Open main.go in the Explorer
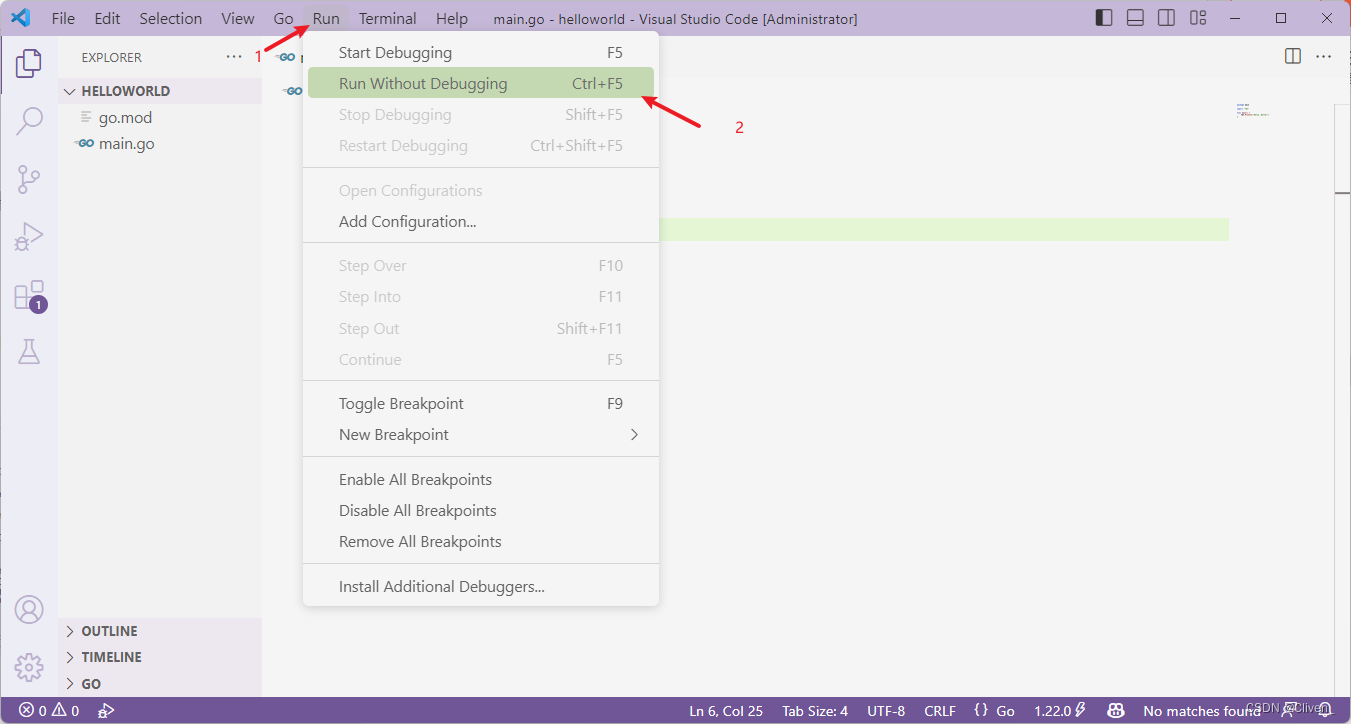The image size is (1351, 724). (x=160, y=144)
